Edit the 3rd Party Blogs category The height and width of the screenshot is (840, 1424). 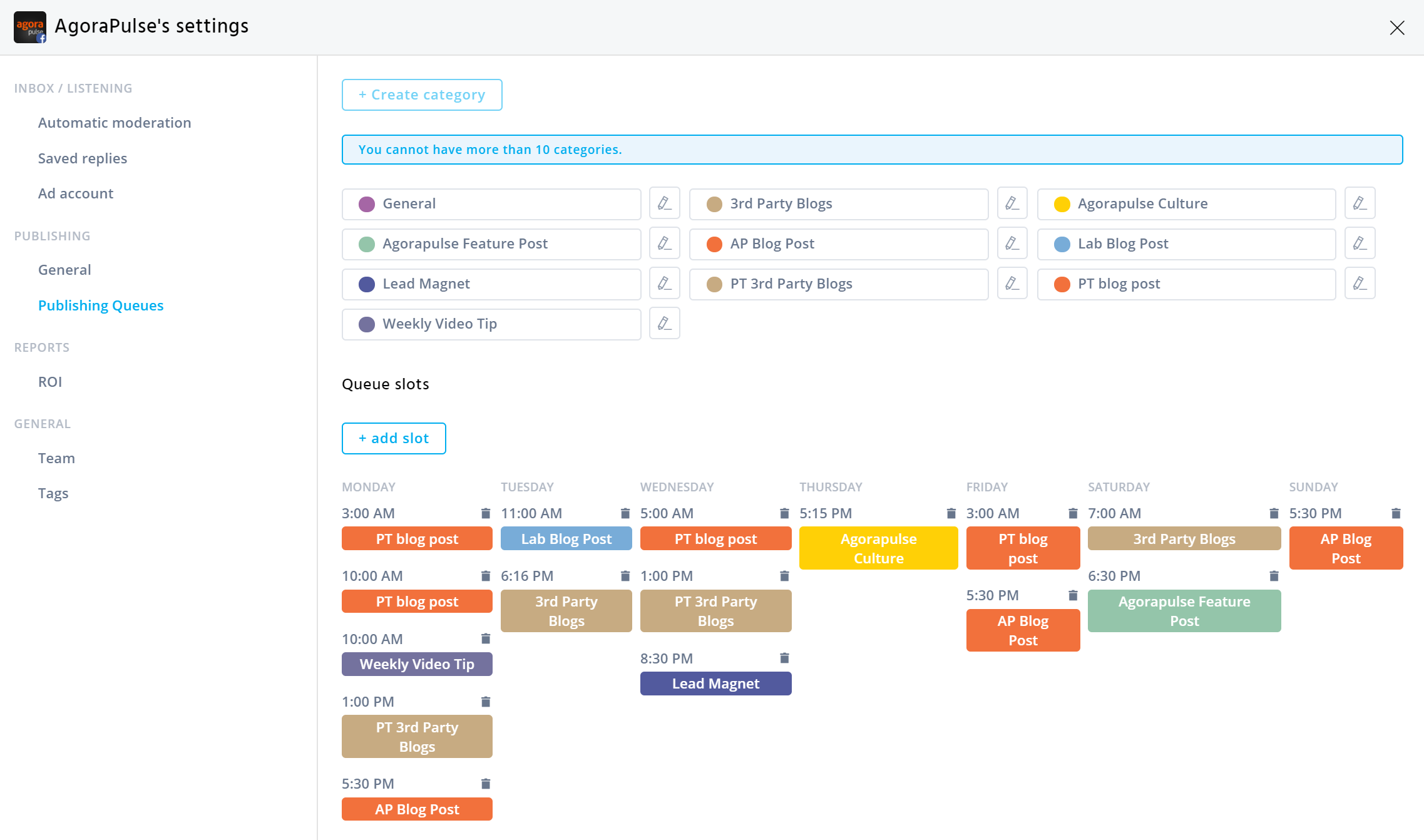coord(1012,203)
